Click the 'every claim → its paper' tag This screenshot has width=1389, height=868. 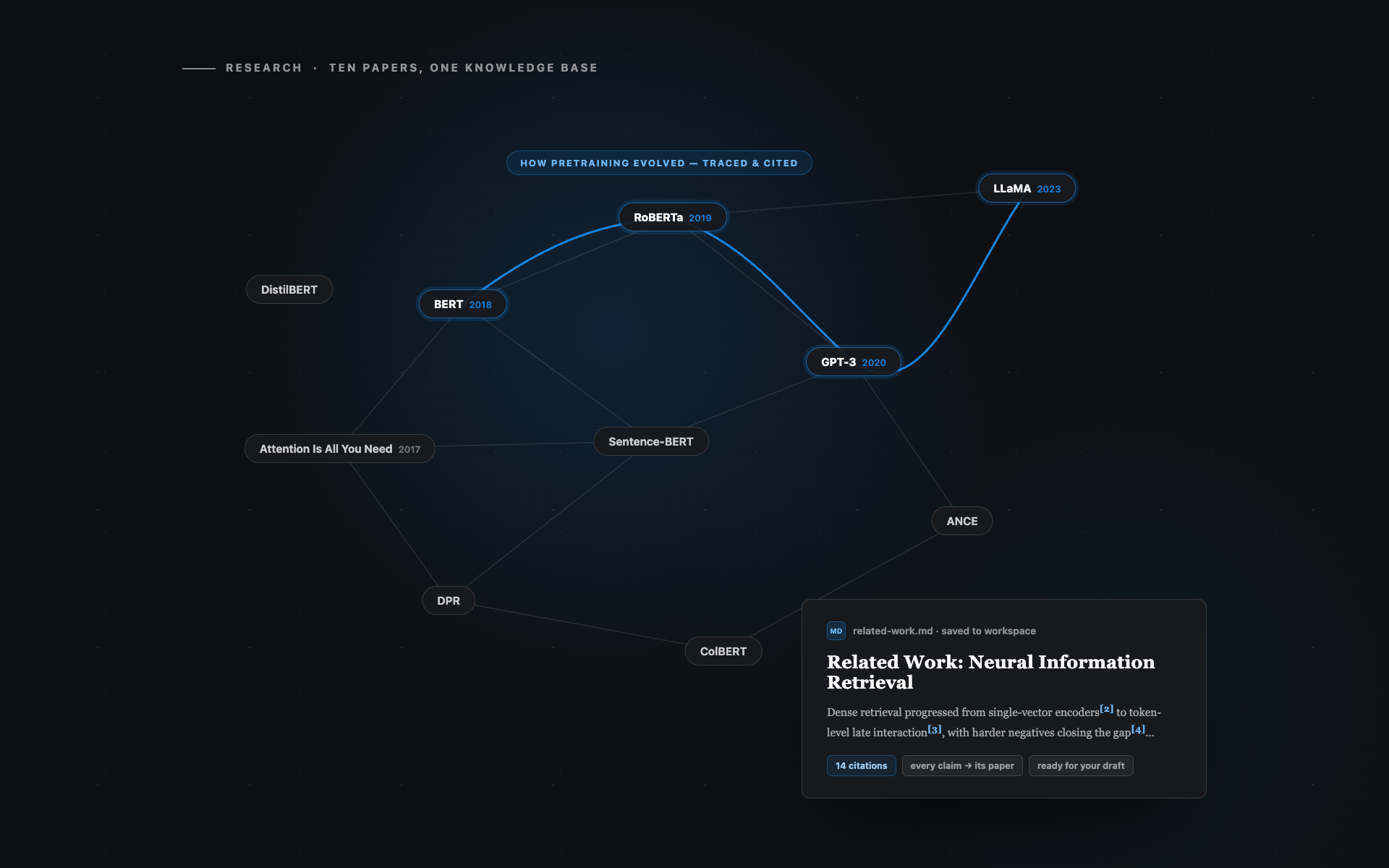[962, 765]
